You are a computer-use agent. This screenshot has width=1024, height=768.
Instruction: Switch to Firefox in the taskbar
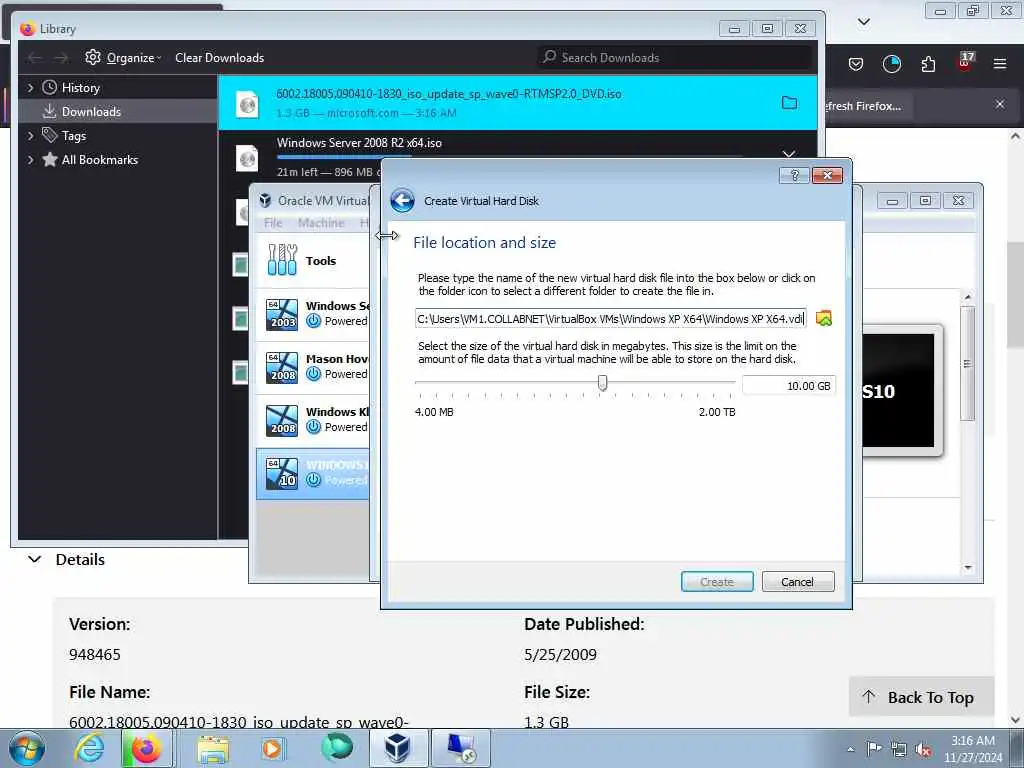[x=146, y=748]
